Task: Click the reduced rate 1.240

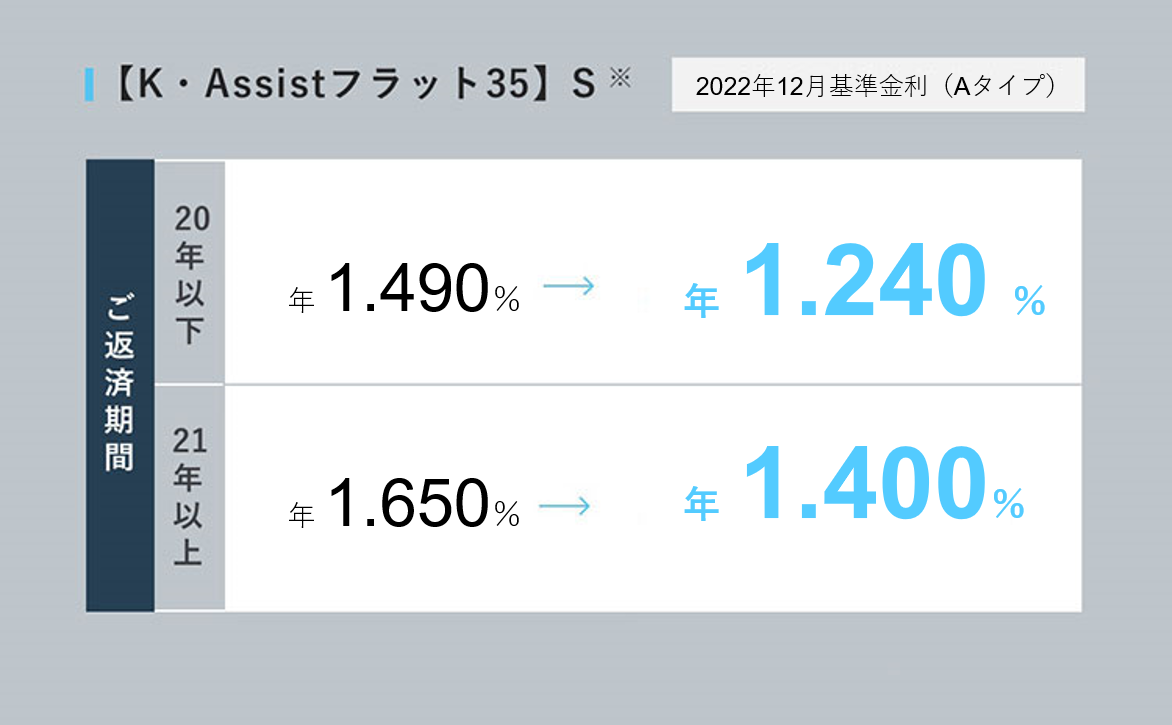Action: [x=865, y=280]
